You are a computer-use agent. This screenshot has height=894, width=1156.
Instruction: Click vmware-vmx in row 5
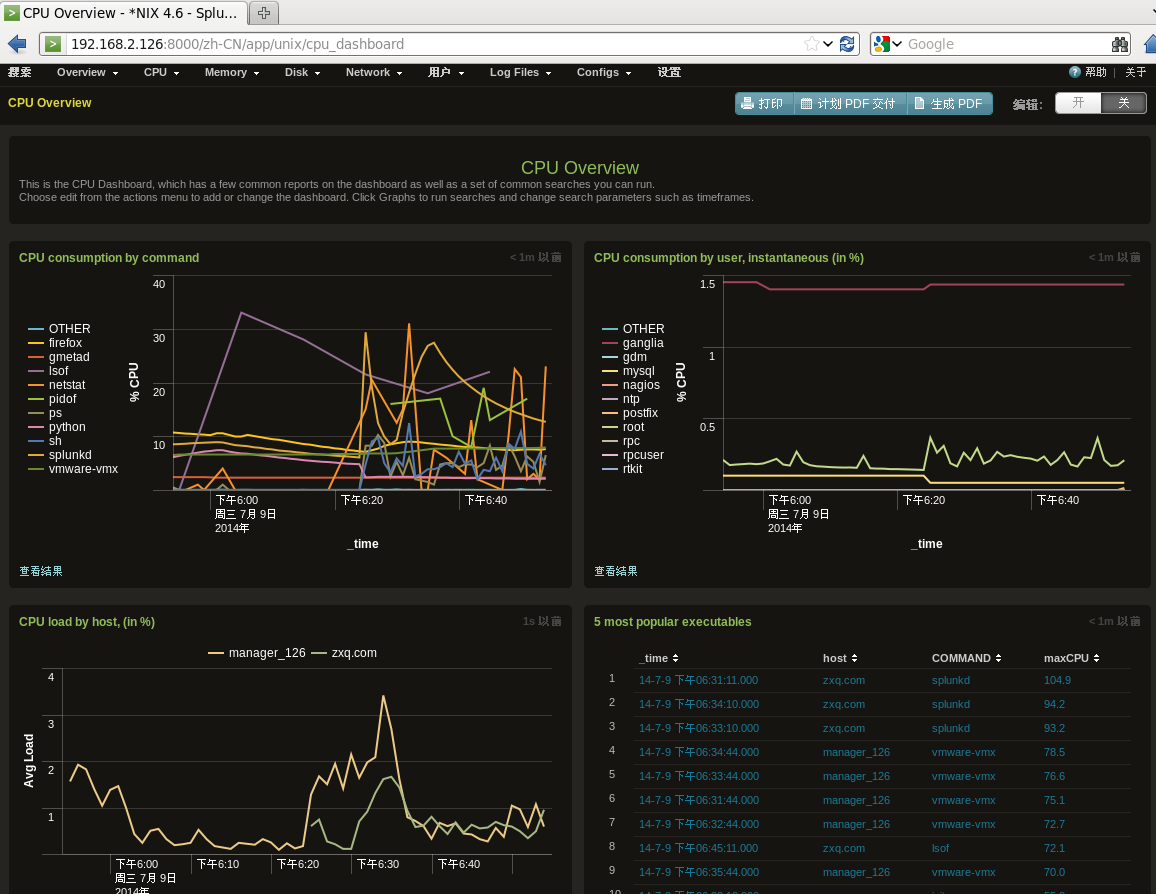point(963,776)
